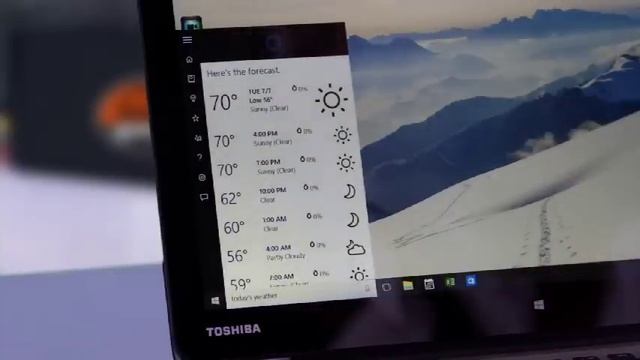Click the '4:00 AM' forecast time
Screen dimensions: 640x360
[x=278, y=248]
